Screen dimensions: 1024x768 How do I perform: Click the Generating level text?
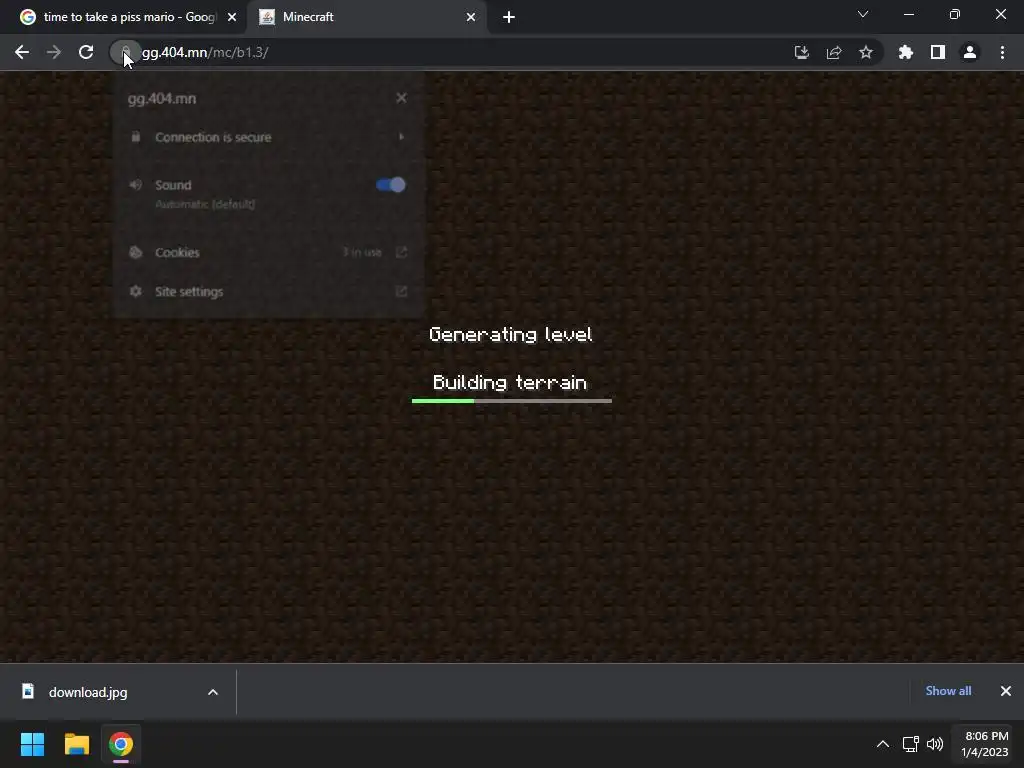(511, 334)
